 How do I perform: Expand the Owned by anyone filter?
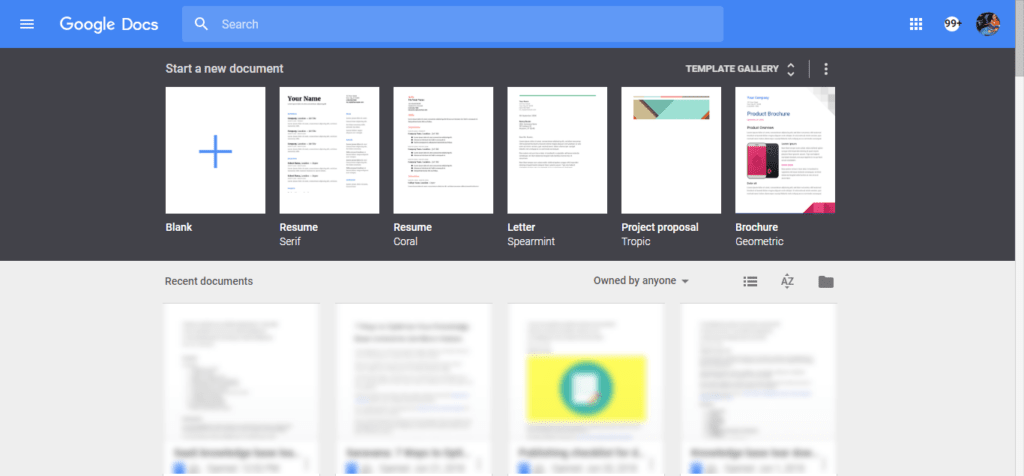coord(641,281)
